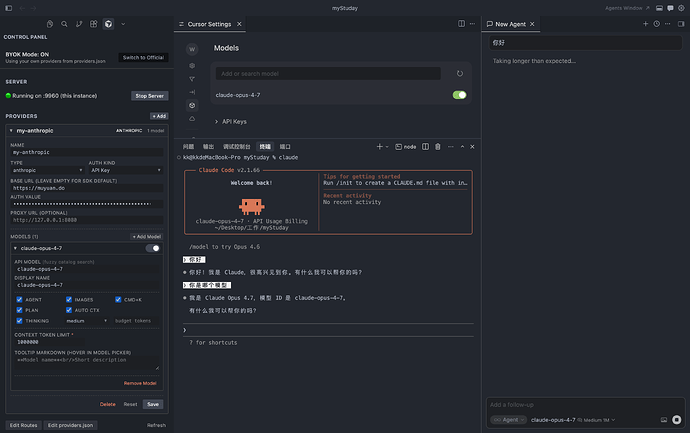Click the + Add Model button
690x433 pixels.
point(147,237)
